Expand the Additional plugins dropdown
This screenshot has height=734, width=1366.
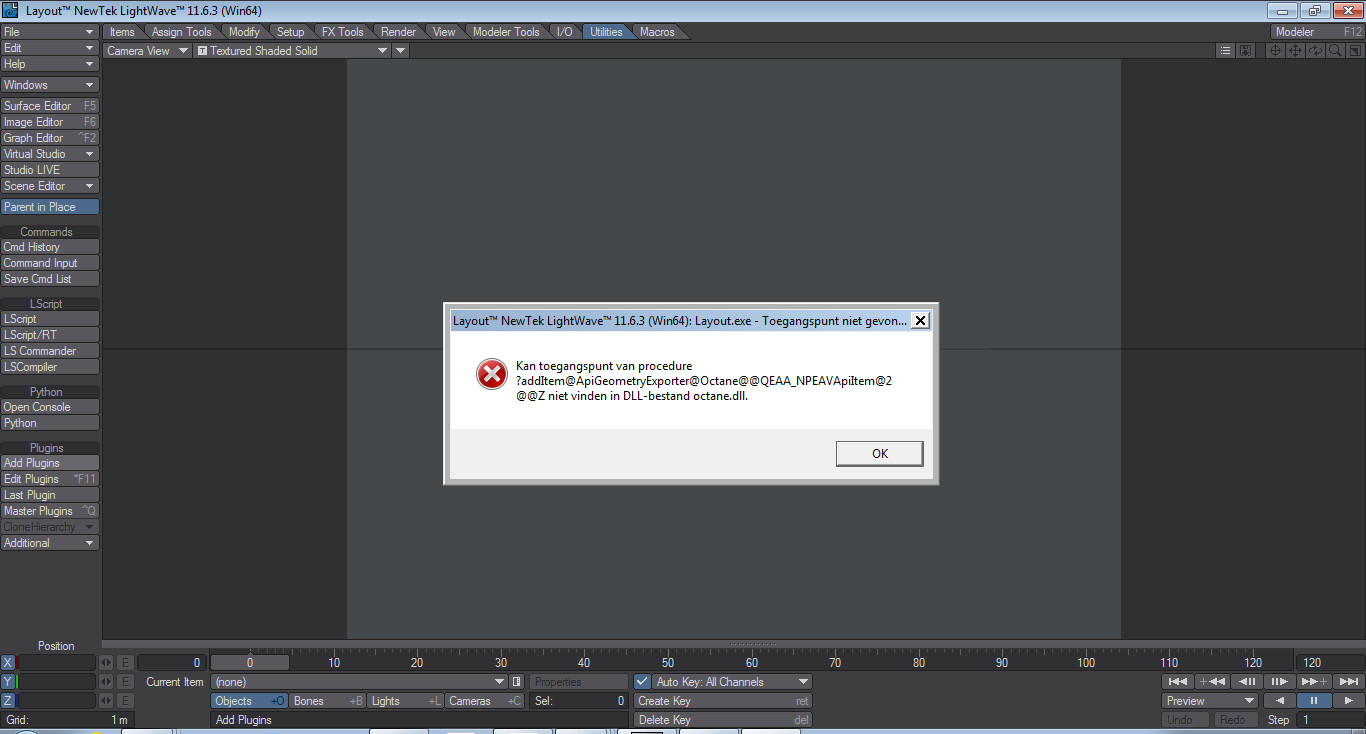pyautogui.click(x=50, y=543)
